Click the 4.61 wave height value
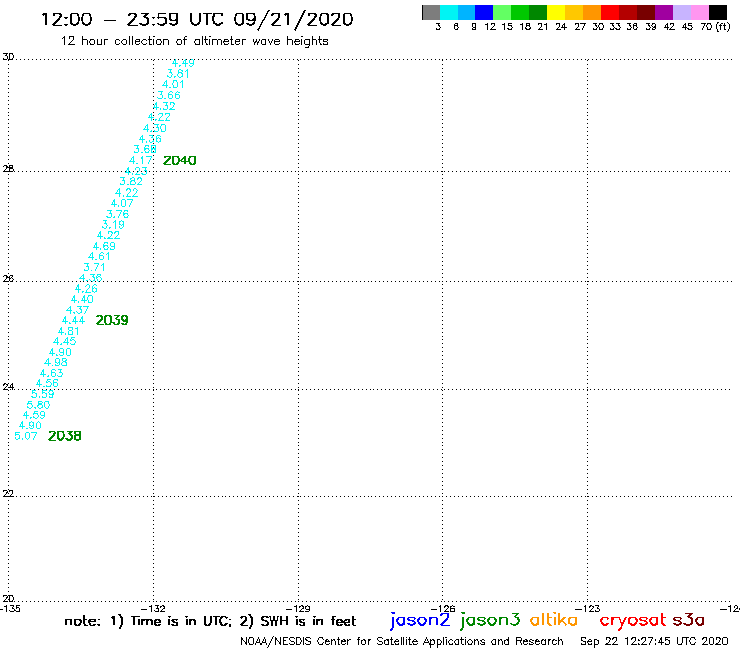 click(99, 256)
